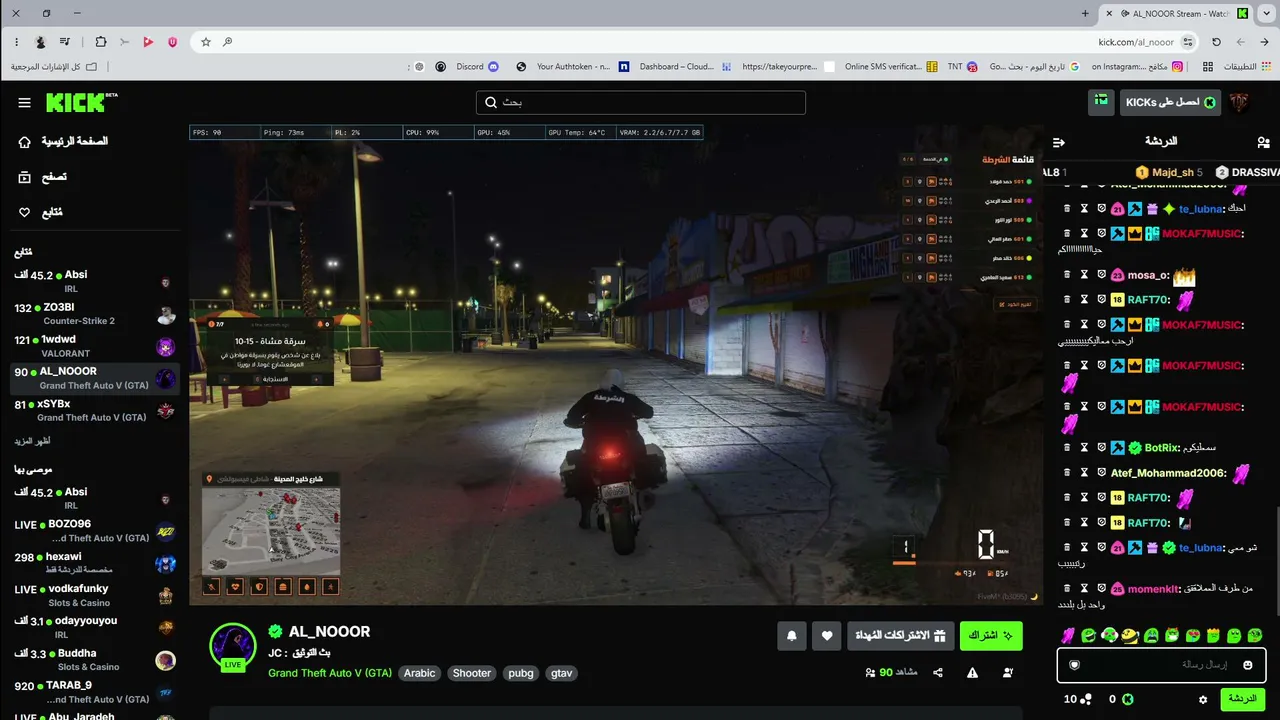Bookmark this page with the star icon

pos(206,42)
